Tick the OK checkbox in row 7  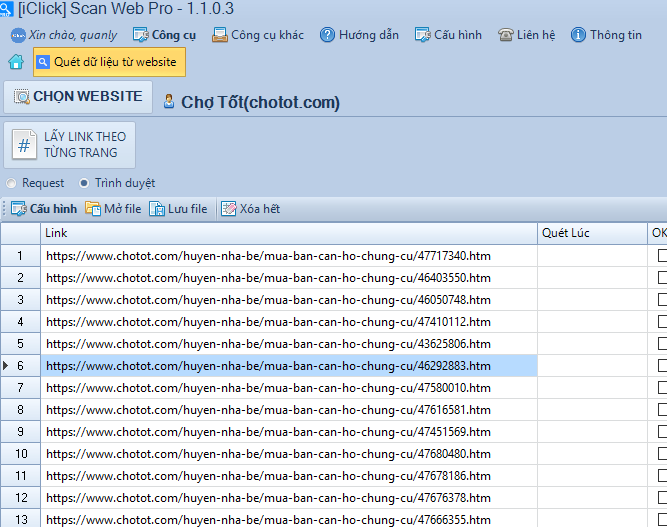pos(662,388)
